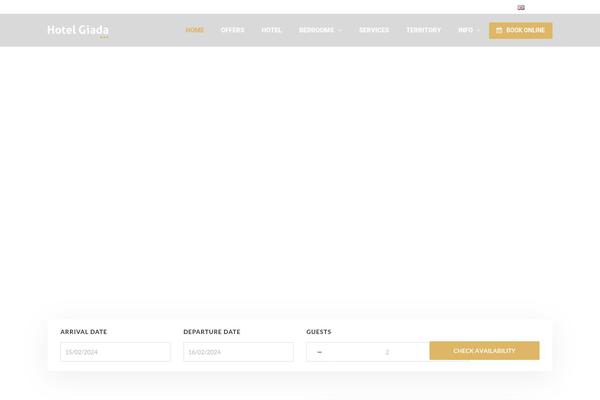The image size is (600, 400).
Task: Click the Check Availability button
Action: coord(484,351)
